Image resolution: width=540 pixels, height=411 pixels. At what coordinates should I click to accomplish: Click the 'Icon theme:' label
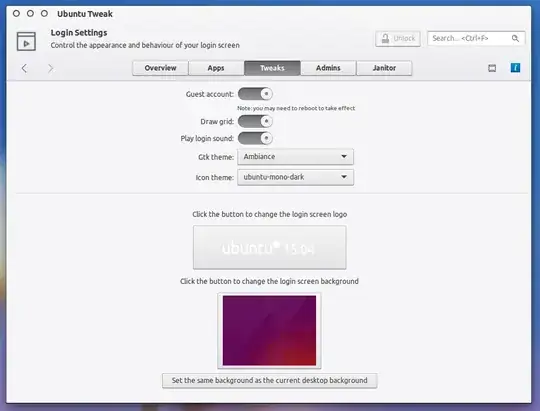coord(215,177)
